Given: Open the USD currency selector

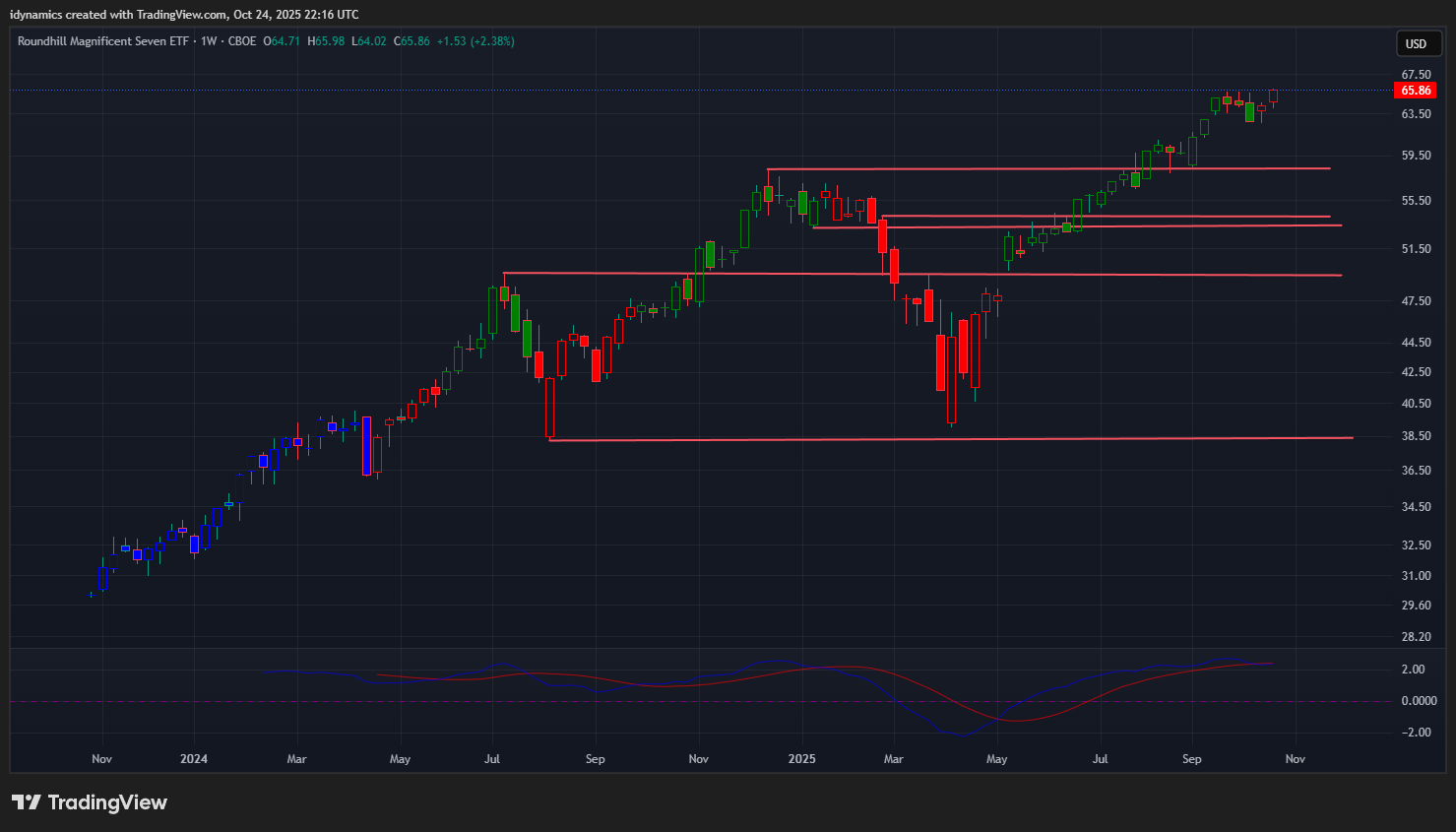Looking at the screenshot, I should click(1417, 43).
